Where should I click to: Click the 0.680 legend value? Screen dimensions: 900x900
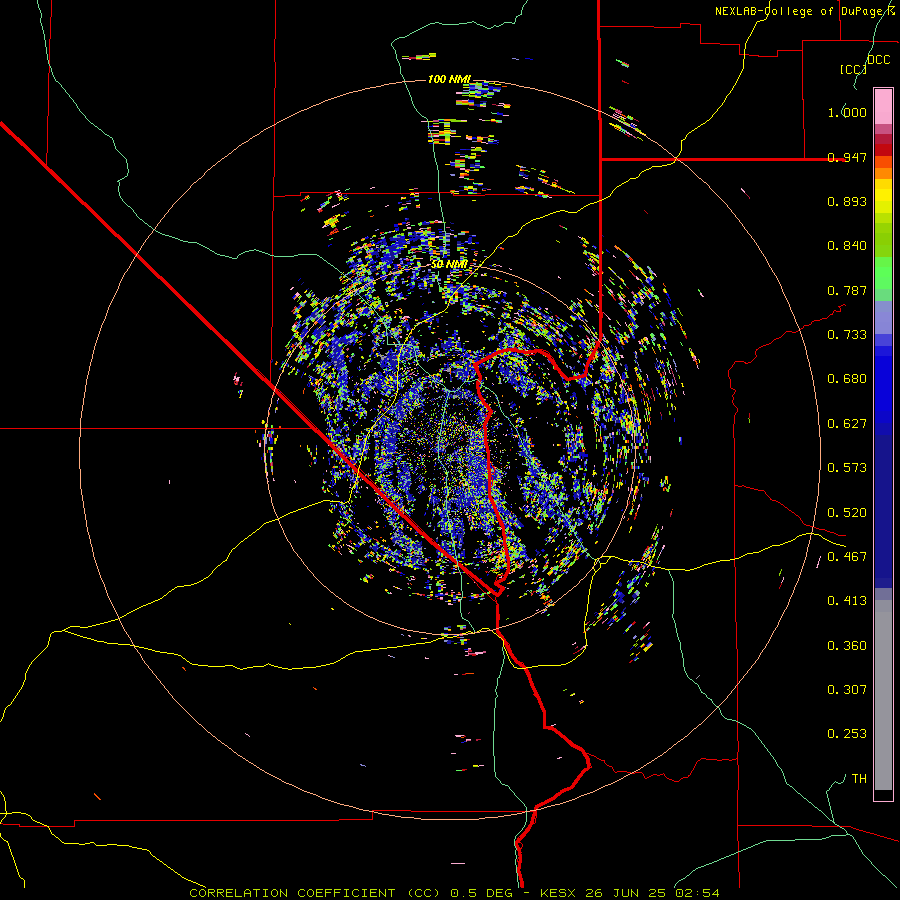point(847,379)
